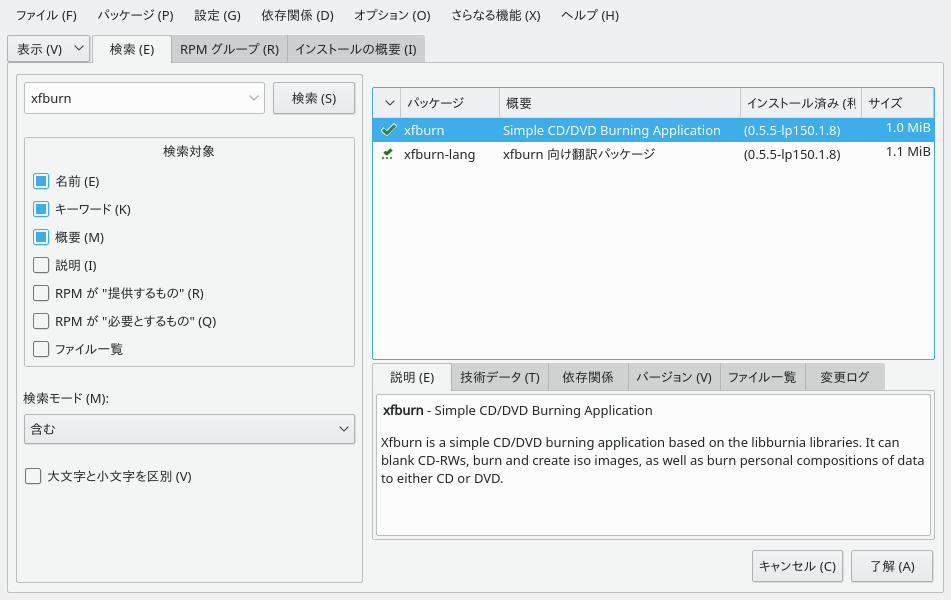Image resolution: width=951 pixels, height=600 pixels.
Task: Enable 大文字と小文字を区別 (V) checkbox
Action: [x=33, y=476]
